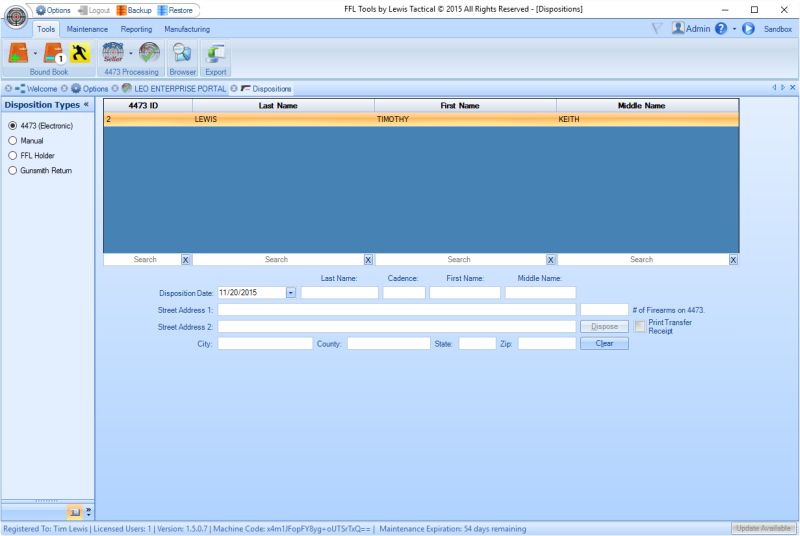Clear the Last Name search box
Image resolution: width=800 pixels, height=536 pixels.
click(x=368, y=260)
